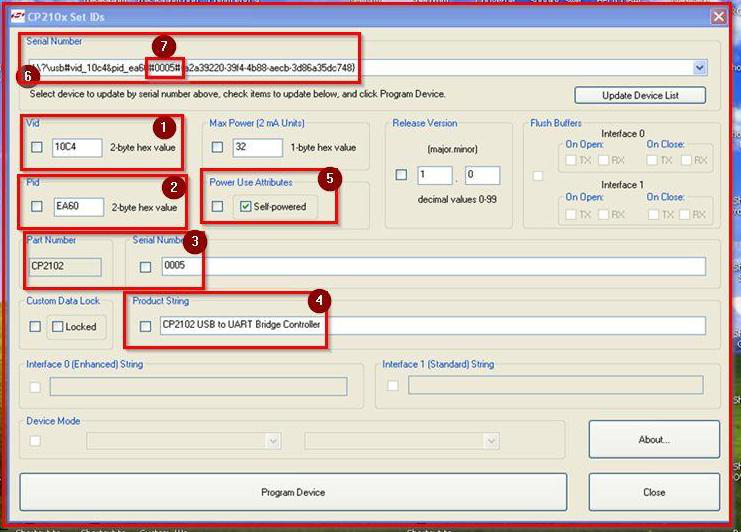Toggle Interface 1 On Close RX checkbox
Screen dimensions: 741x532
pos(684,215)
